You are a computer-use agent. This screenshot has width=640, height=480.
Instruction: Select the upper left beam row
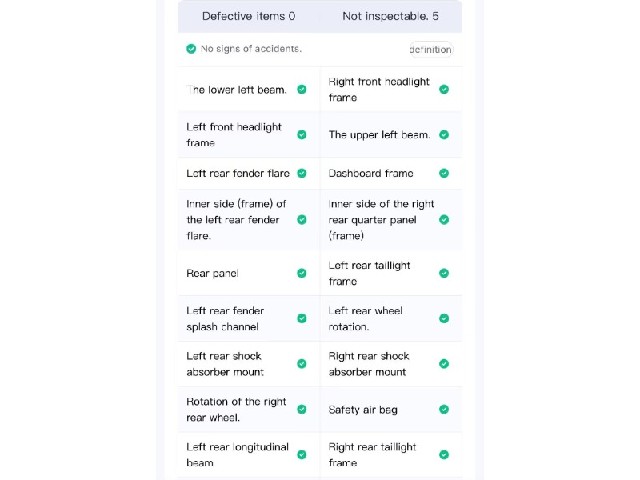[391, 135]
